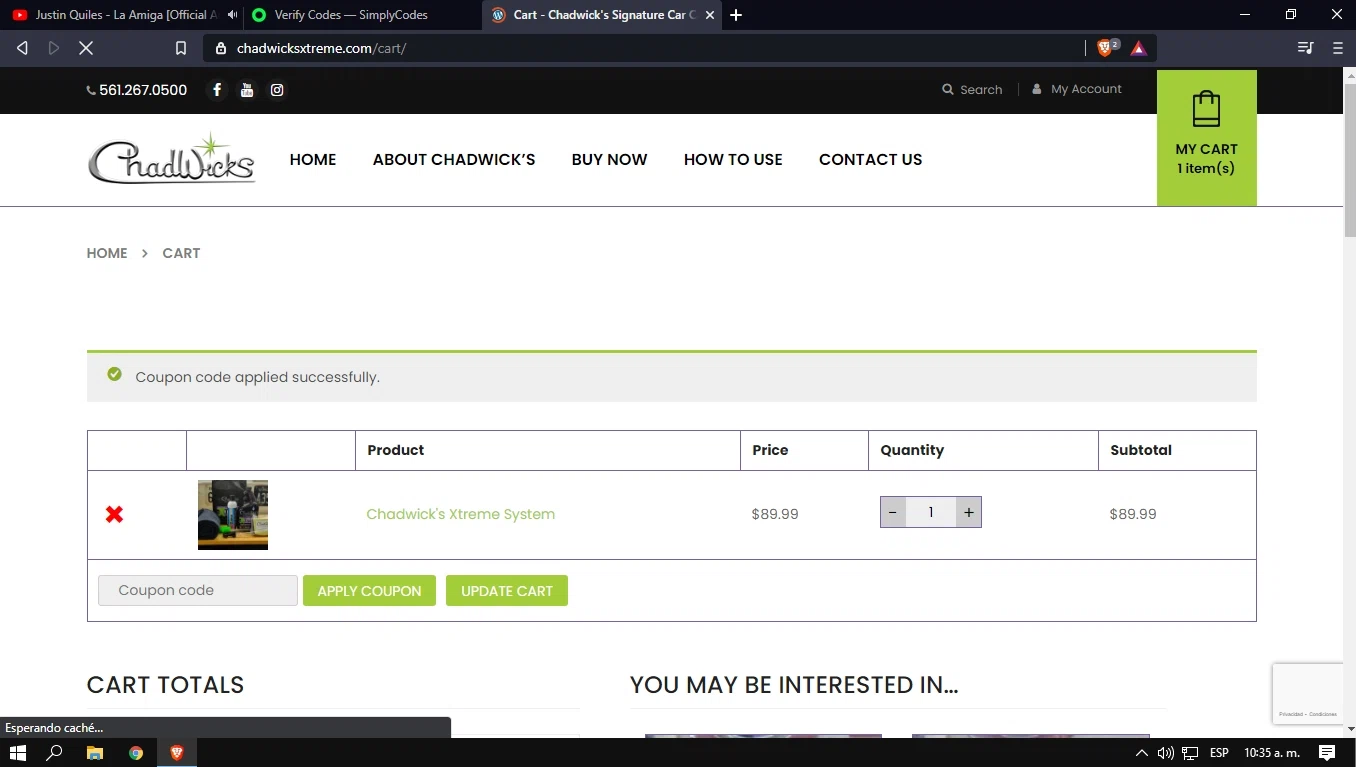This screenshot has width=1356, height=767.
Task: Click the address bar URL
Action: click(x=321, y=48)
